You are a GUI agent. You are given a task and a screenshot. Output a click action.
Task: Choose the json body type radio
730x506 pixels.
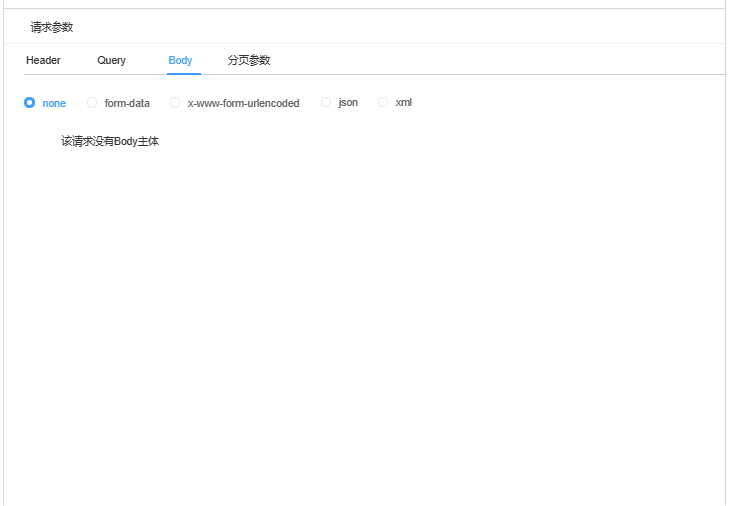point(326,102)
